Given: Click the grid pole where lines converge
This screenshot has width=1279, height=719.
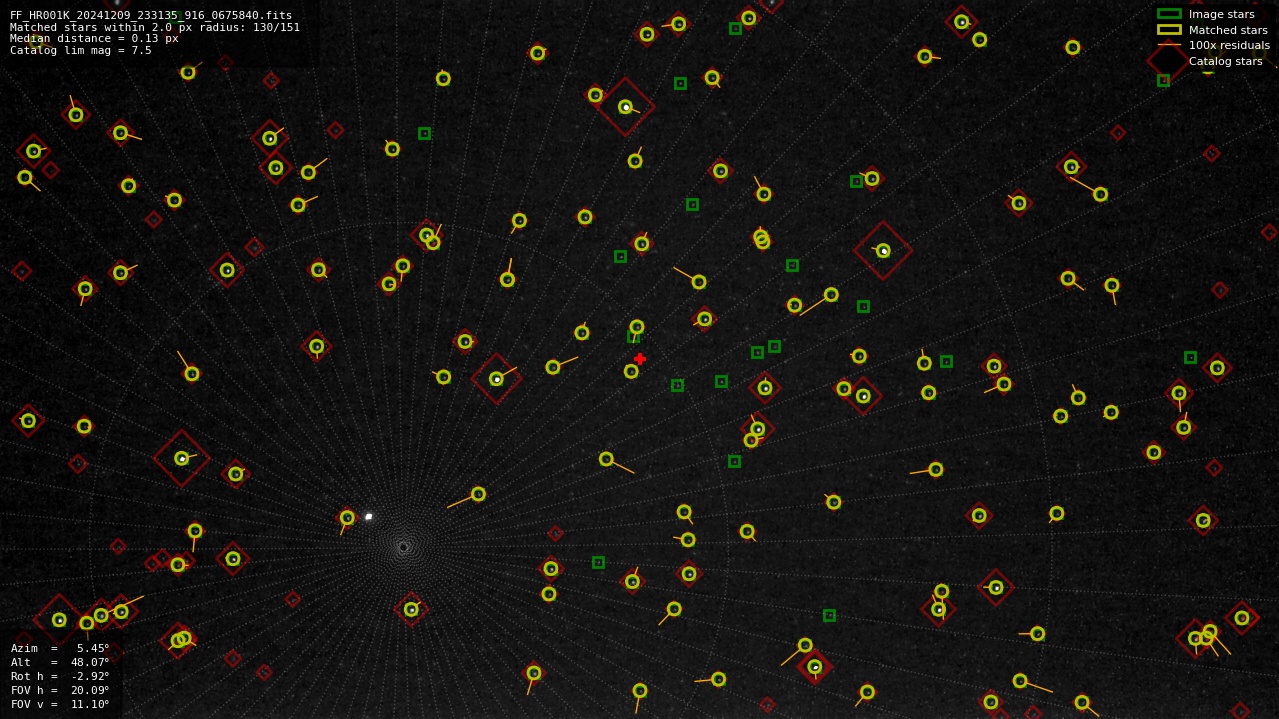Looking at the screenshot, I should (x=403, y=547).
